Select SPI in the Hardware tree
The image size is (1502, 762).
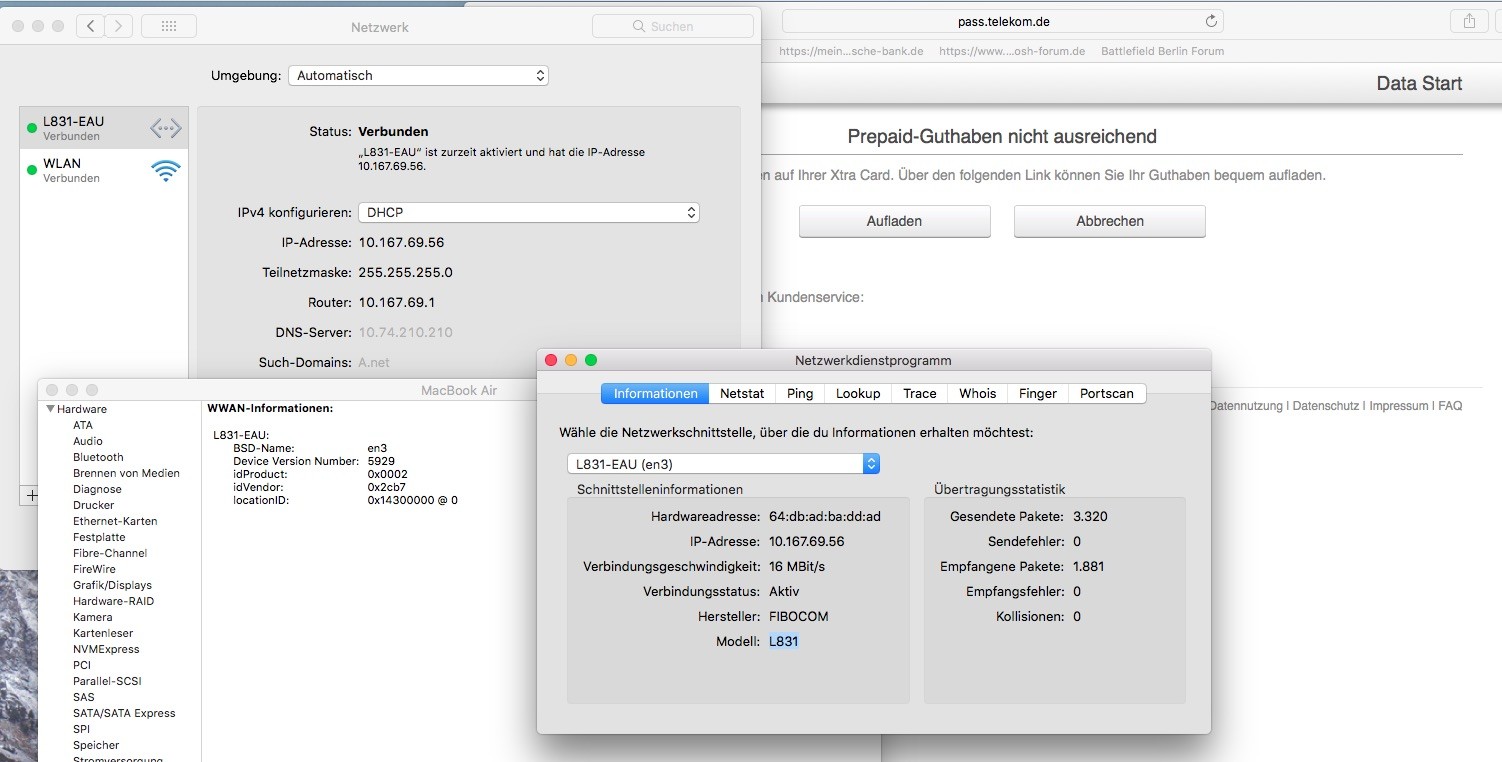point(81,729)
